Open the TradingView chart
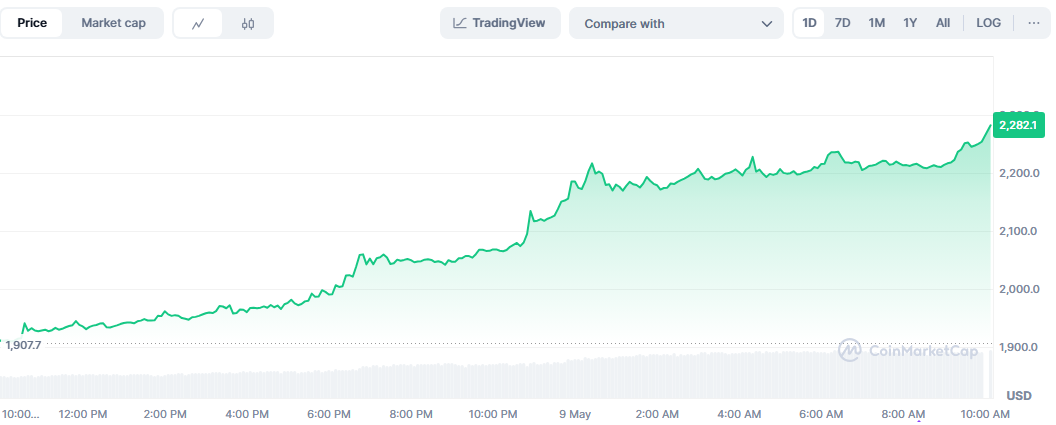1056x425 pixels. (x=500, y=23)
